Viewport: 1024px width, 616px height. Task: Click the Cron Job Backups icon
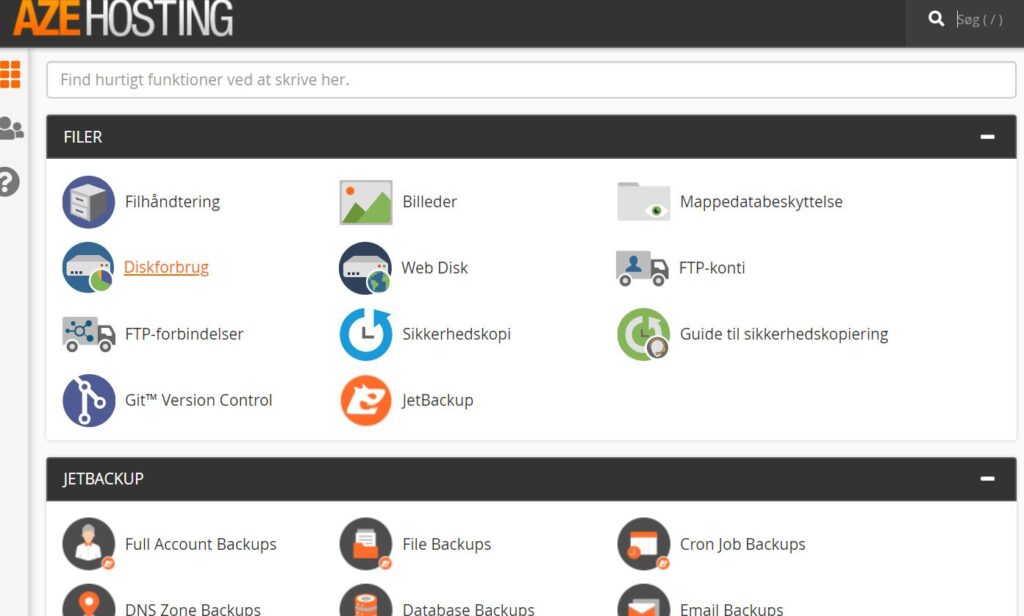click(x=643, y=544)
